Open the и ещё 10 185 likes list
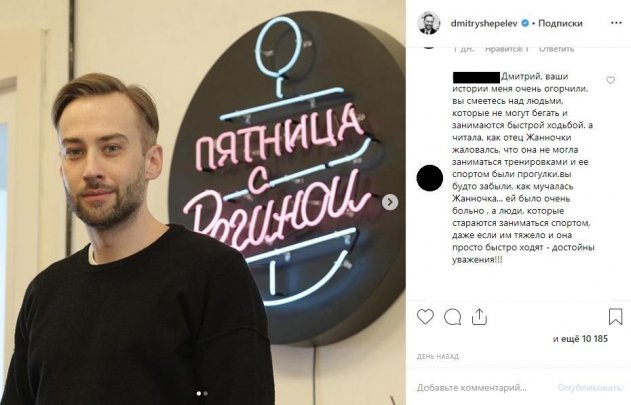 point(580,339)
